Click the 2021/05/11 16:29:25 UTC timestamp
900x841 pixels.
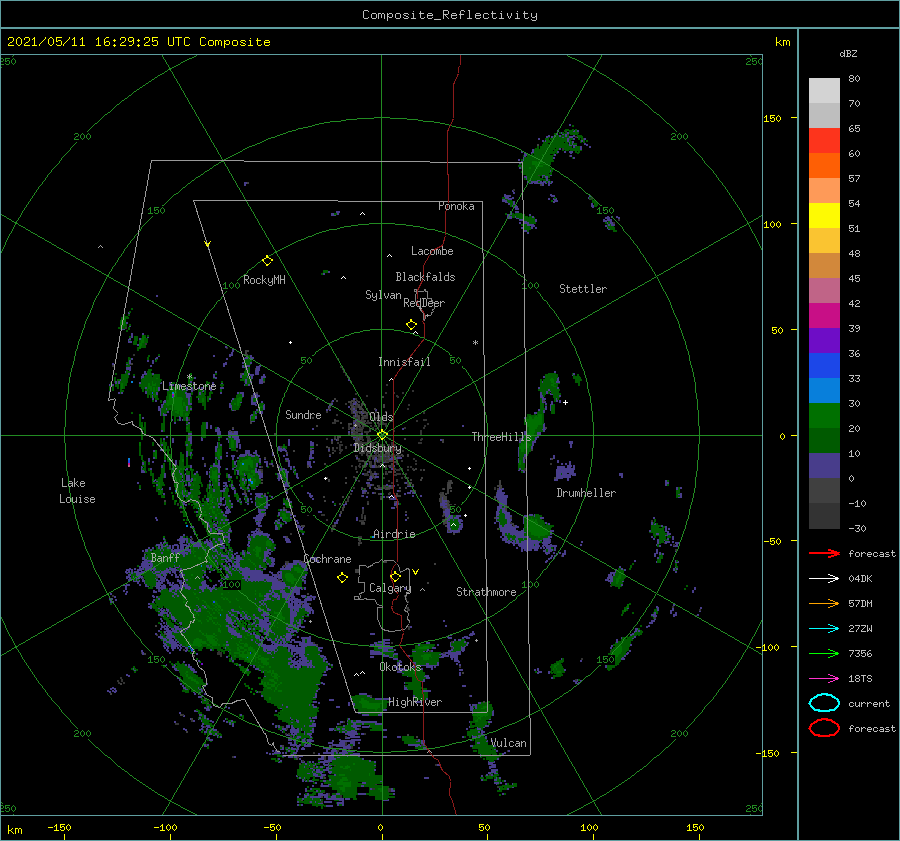point(99,42)
